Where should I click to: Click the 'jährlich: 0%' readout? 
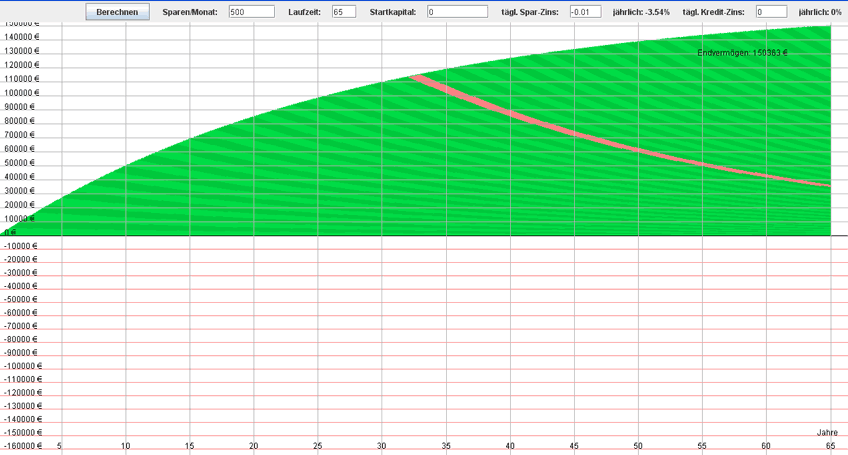click(x=820, y=12)
